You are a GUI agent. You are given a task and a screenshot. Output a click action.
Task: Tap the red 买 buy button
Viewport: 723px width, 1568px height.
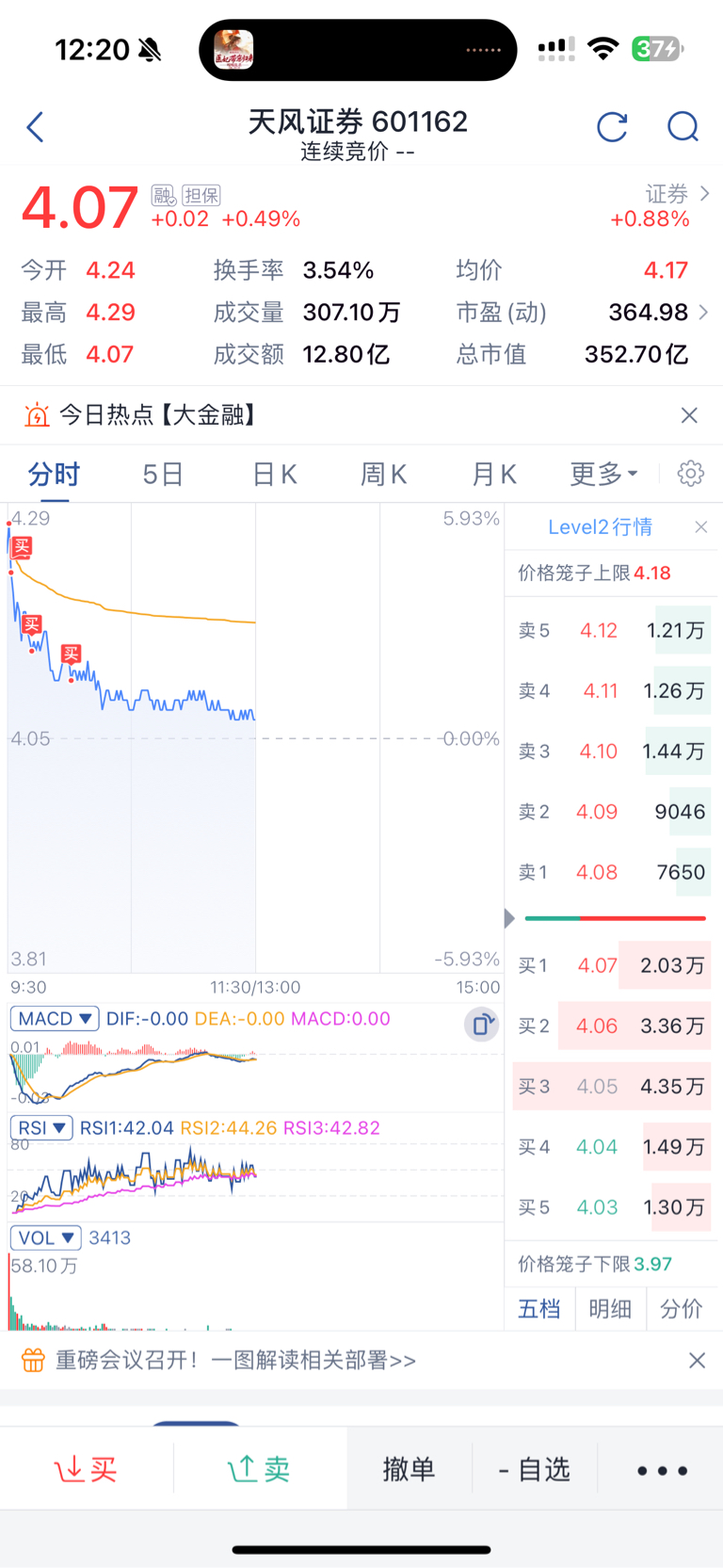pyautogui.click(x=87, y=1469)
